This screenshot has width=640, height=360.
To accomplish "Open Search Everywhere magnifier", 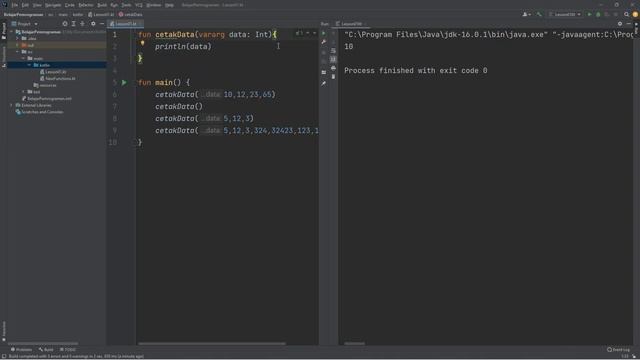I will 627,14.
